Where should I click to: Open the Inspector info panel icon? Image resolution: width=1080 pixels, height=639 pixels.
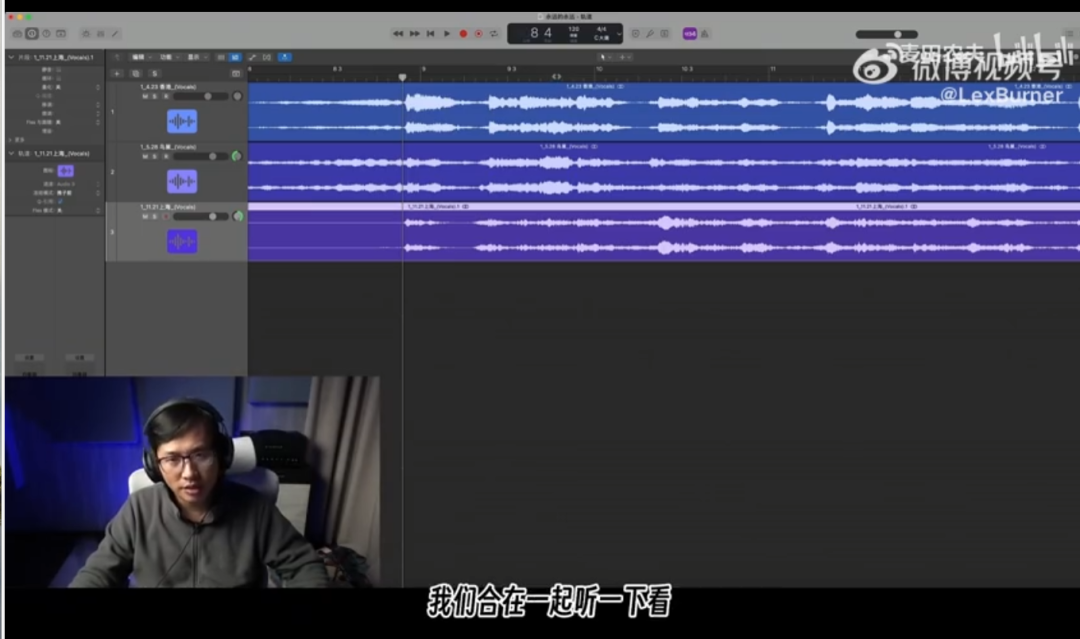(x=32, y=33)
